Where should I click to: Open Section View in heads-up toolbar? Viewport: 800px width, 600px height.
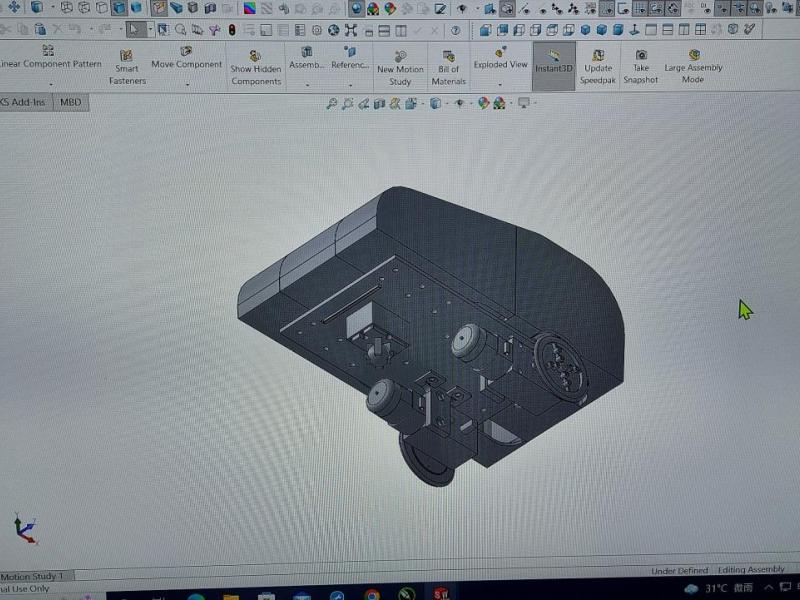click(x=379, y=104)
